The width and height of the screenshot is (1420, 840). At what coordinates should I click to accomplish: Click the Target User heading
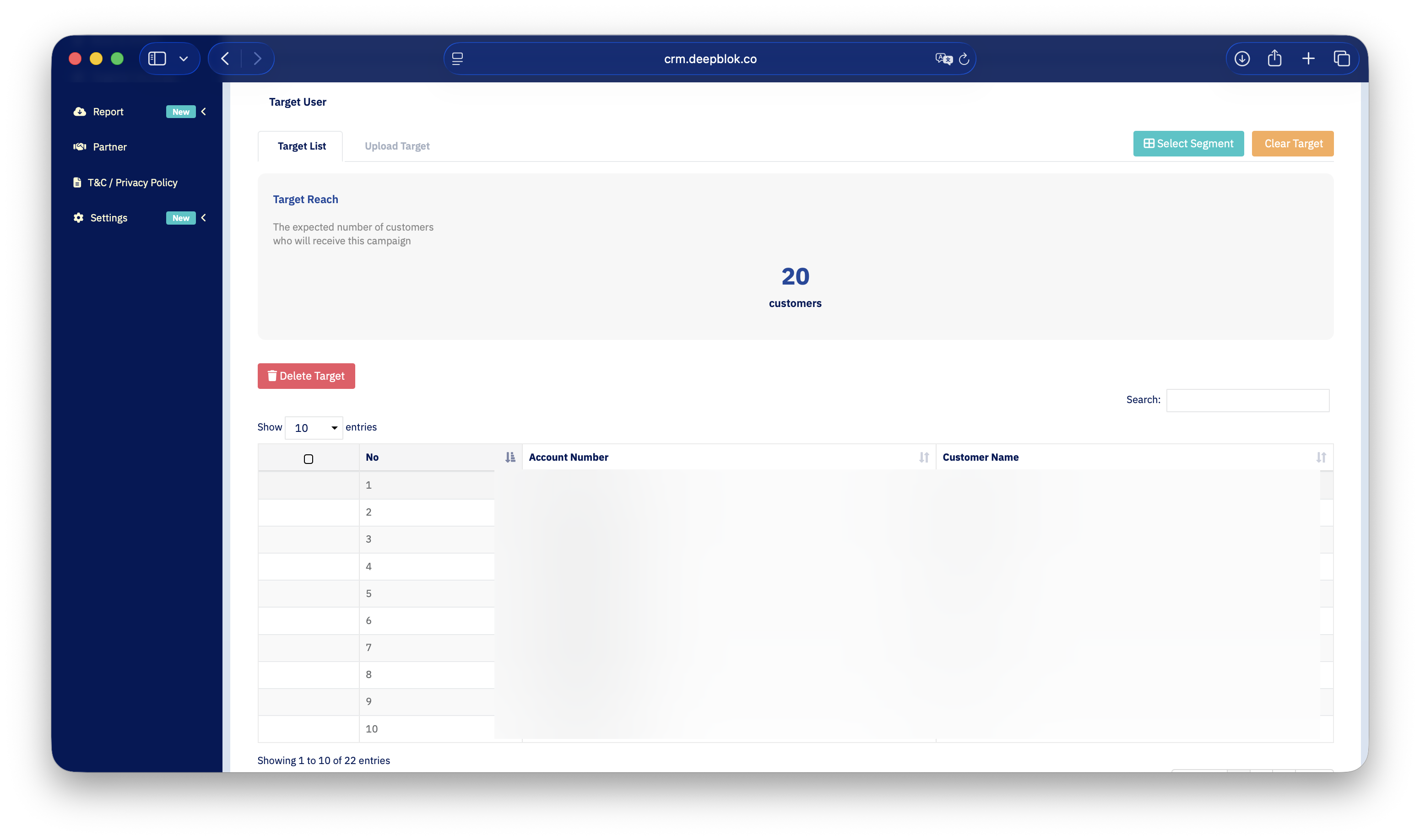(x=297, y=102)
